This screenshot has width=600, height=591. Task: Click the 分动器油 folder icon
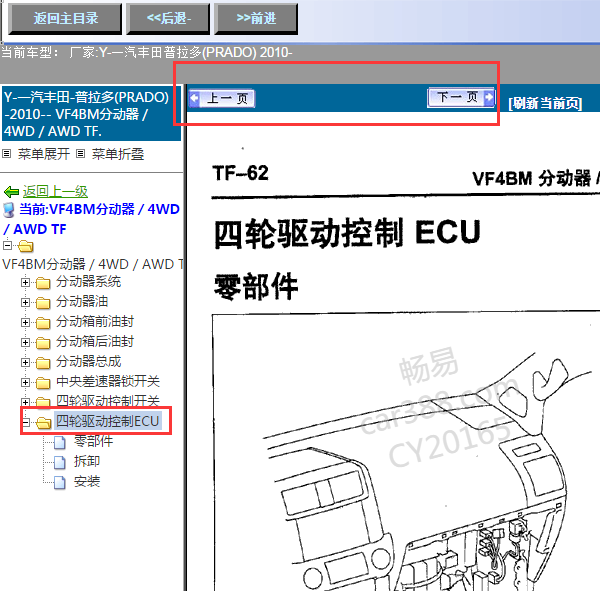43,303
